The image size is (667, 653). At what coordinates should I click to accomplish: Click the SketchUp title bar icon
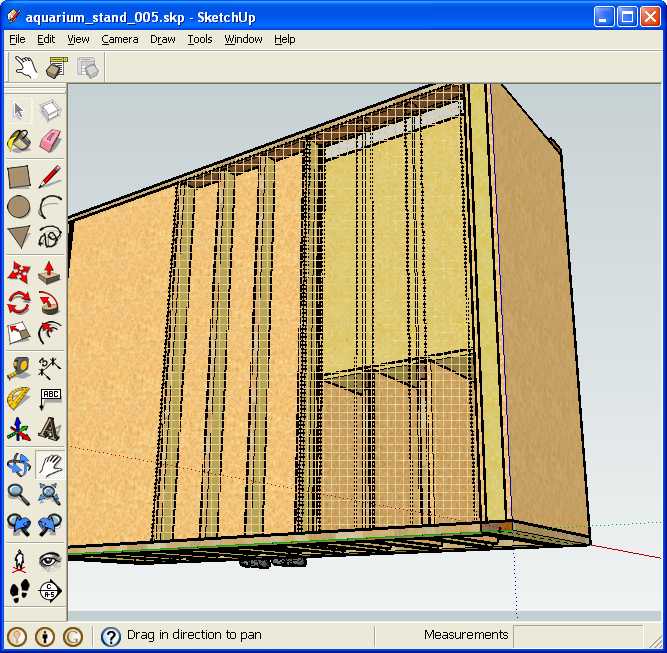point(14,17)
